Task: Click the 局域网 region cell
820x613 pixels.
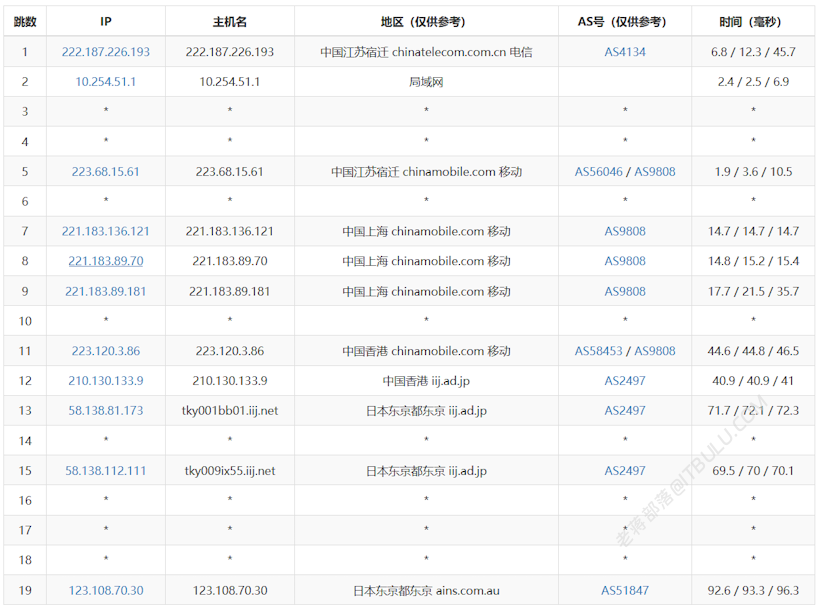Action: (x=426, y=82)
